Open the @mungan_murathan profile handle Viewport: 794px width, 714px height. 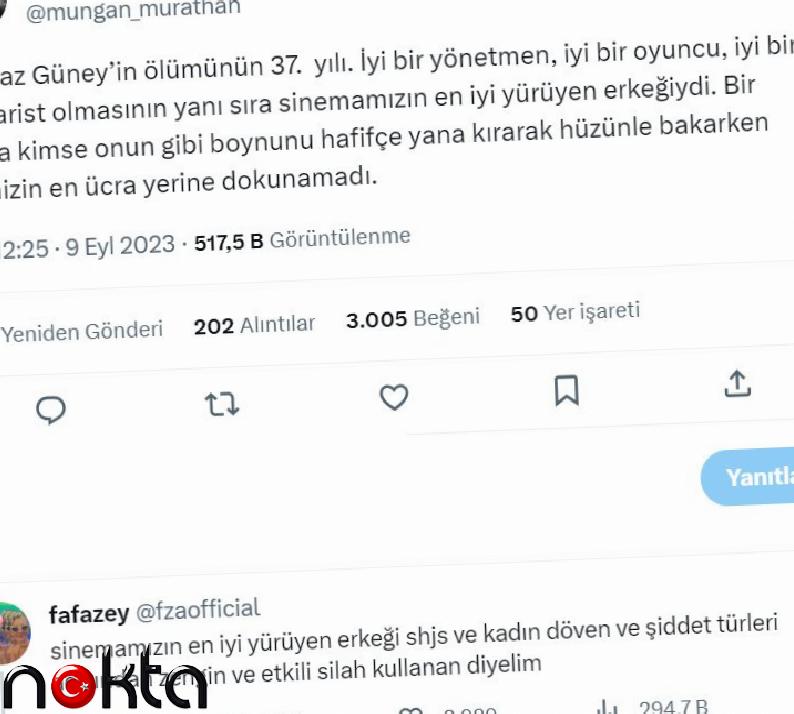tap(133, 10)
